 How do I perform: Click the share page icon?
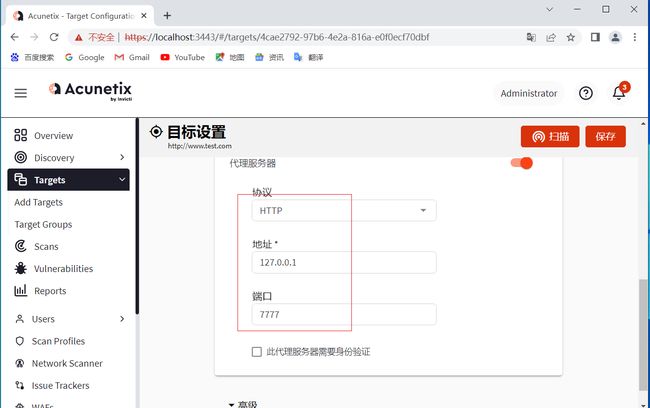click(x=551, y=38)
